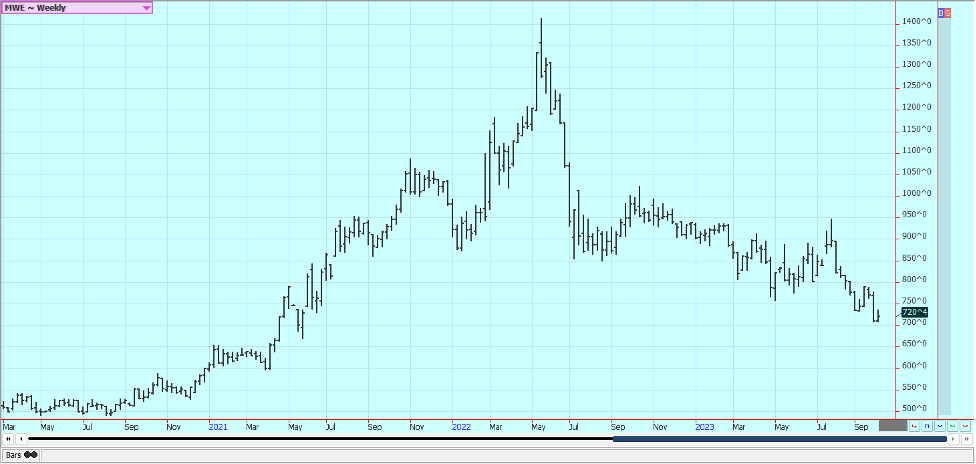Click the 720^4 current price label
Image resolution: width=976 pixels, height=464 pixels.
pyautogui.click(x=914, y=312)
